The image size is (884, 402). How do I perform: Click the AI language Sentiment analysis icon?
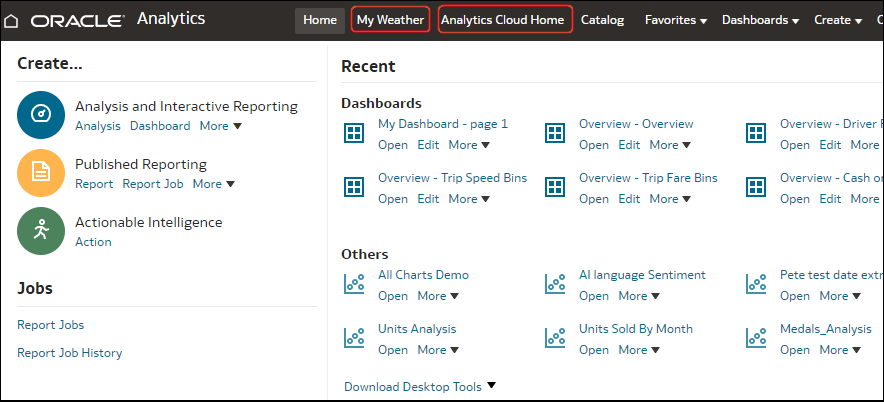click(x=555, y=284)
